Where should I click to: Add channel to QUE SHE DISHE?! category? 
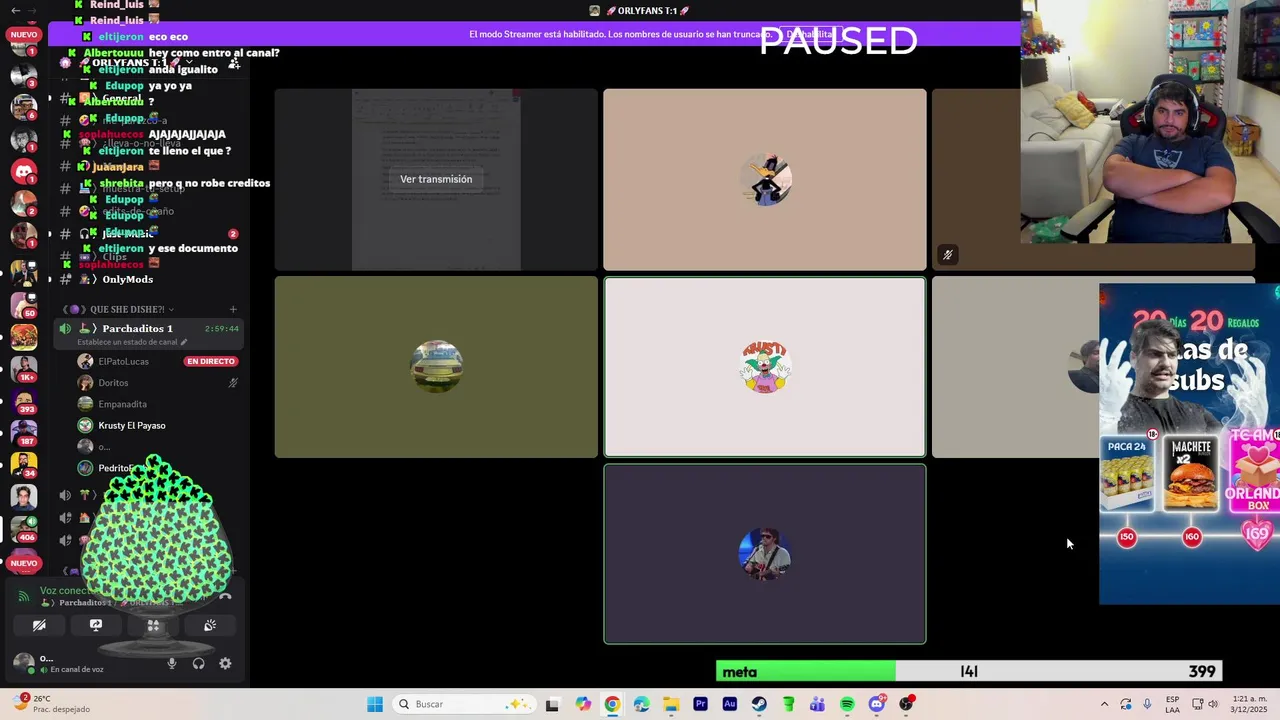[233, 309]
